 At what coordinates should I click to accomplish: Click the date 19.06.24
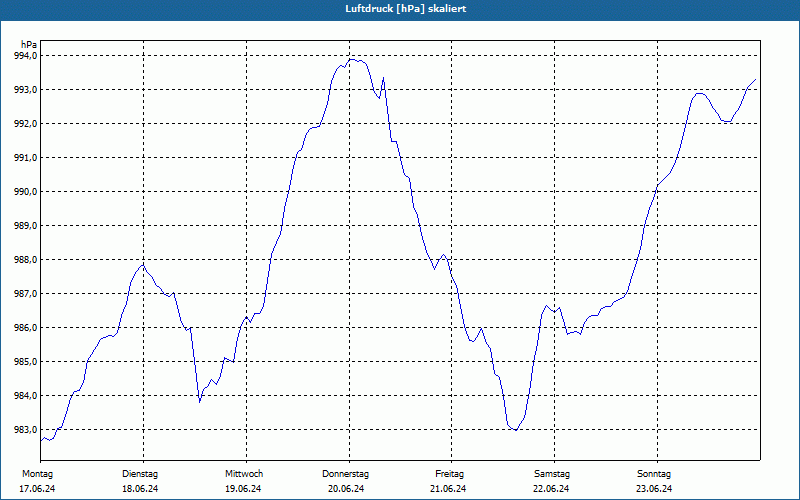(243, 489)
